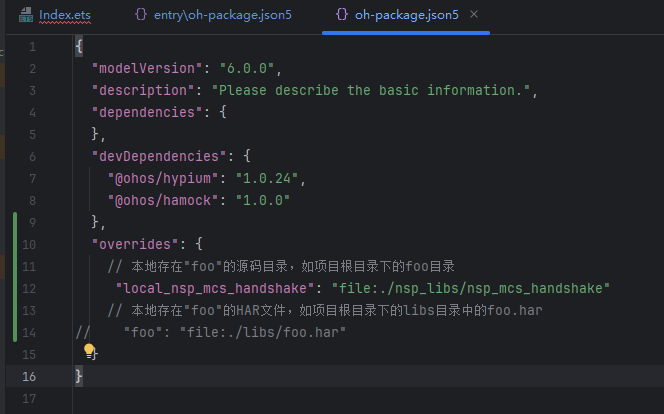
Task: Click line number 1 in the gutter
Action: [x=33, y=47]
